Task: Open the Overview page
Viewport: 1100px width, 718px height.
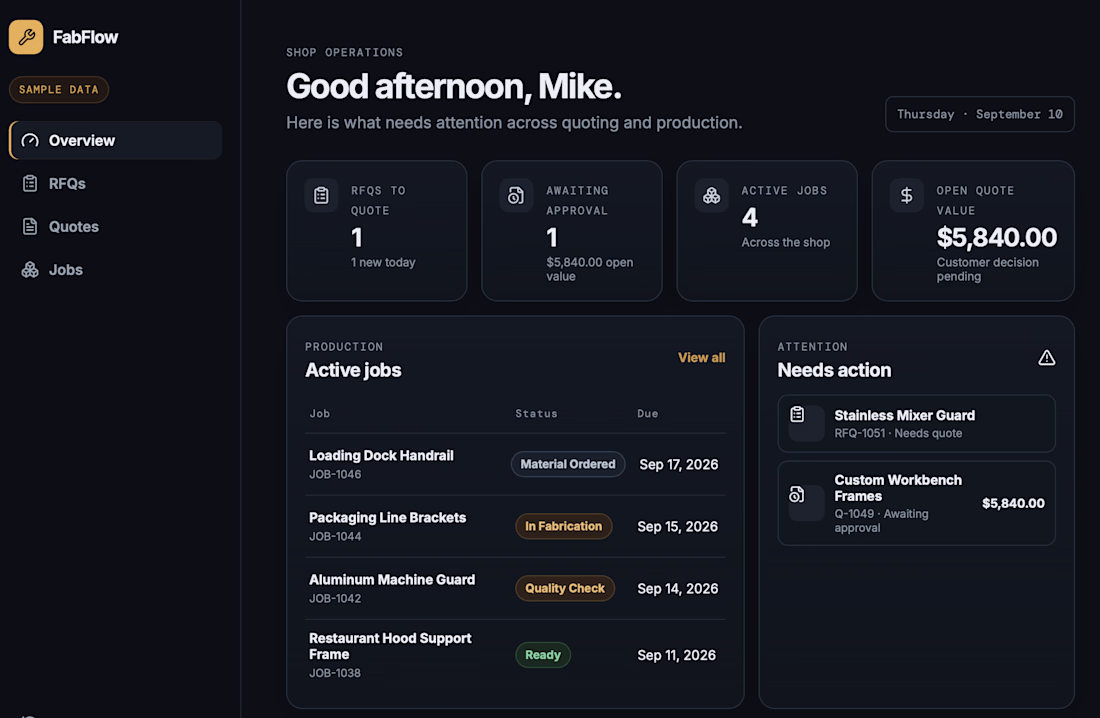Action: click(116, 140)
